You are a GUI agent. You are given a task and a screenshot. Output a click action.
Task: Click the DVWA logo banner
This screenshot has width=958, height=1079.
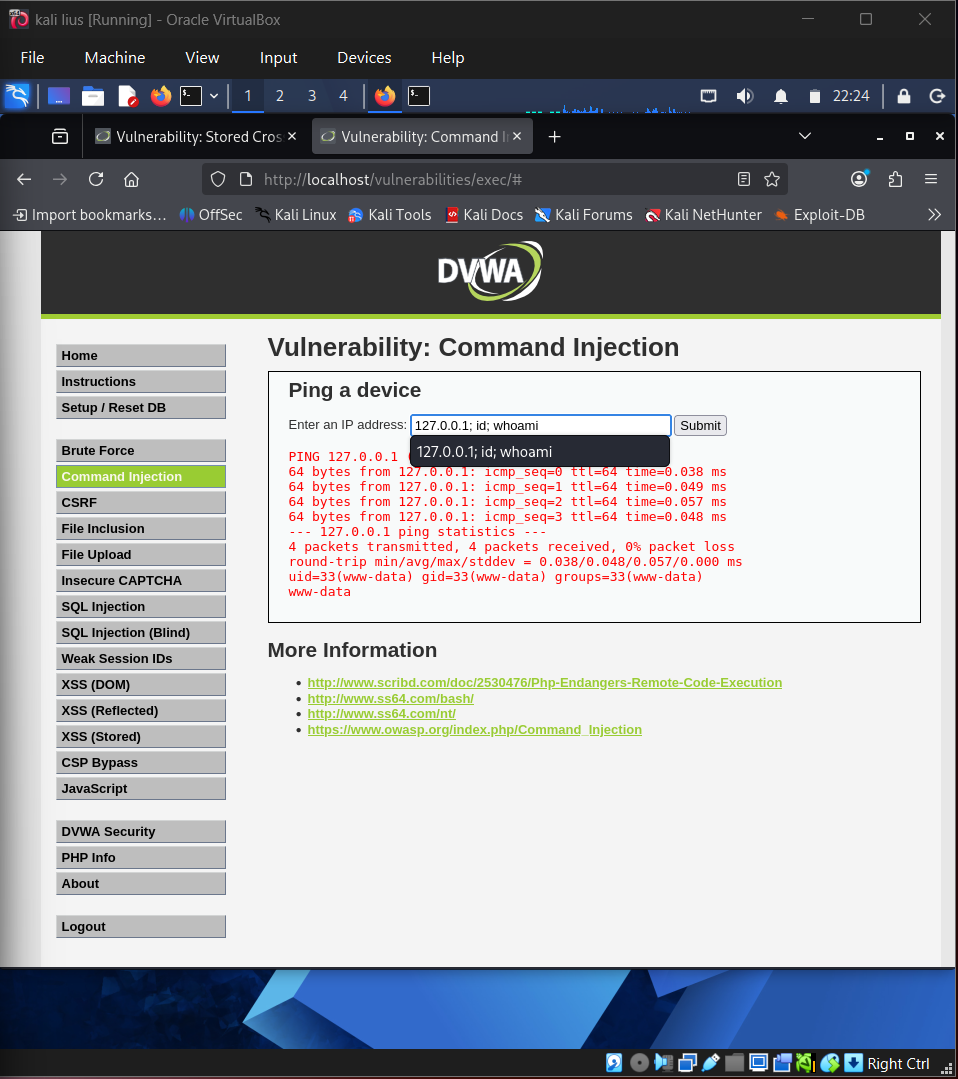click(x=490, y=271)
